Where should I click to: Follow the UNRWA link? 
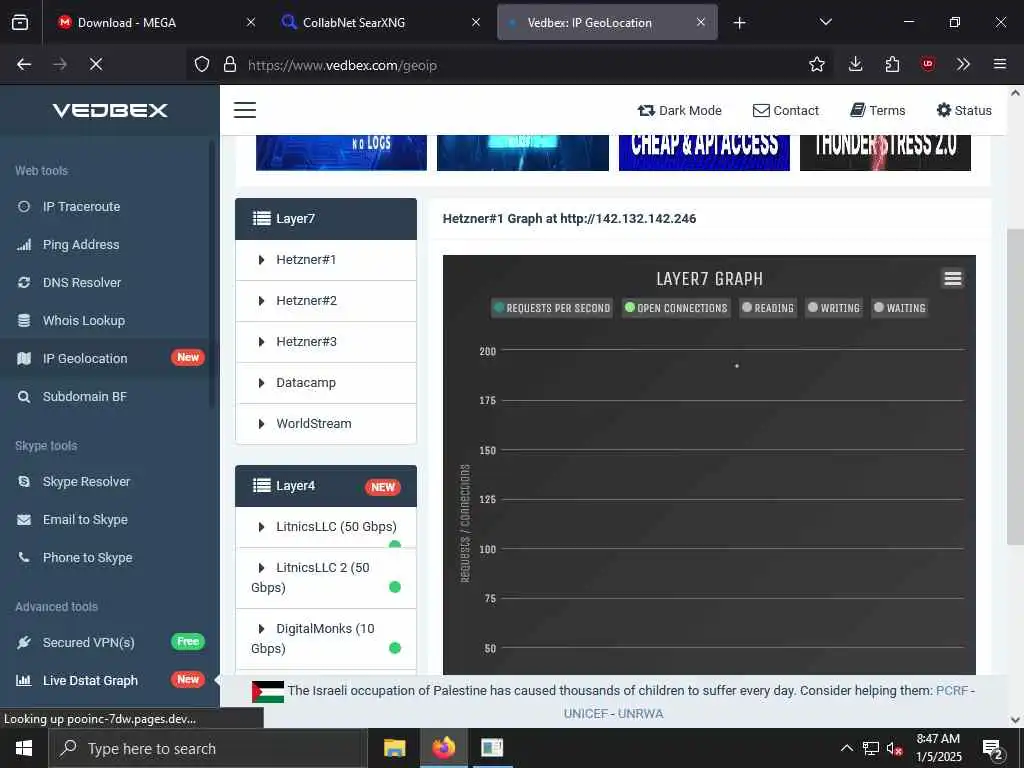click(x=641, y=714)
